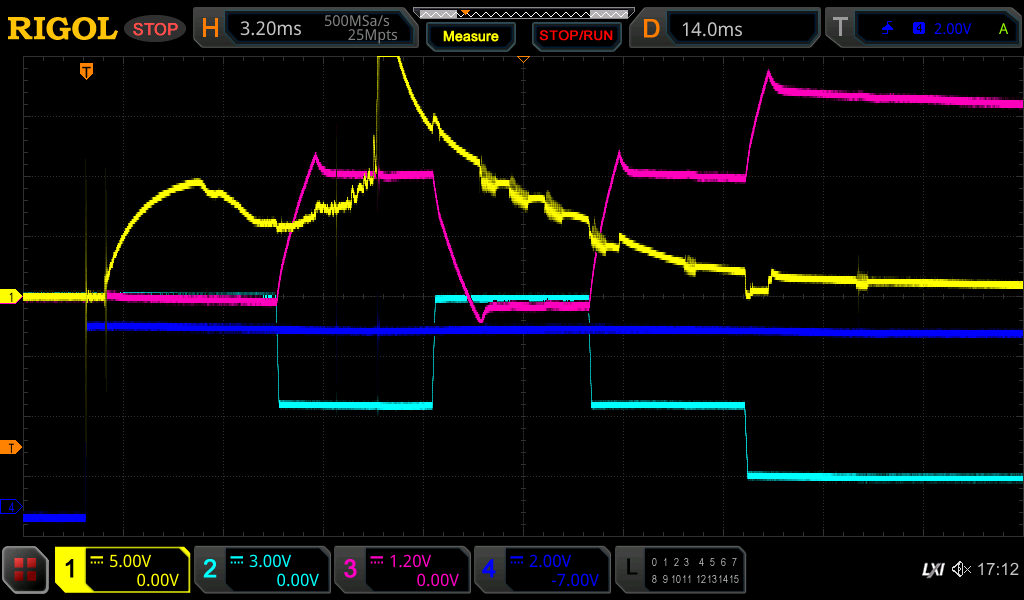Open the function navigation menu icon
1024x600 pixels.
point(26,570)
